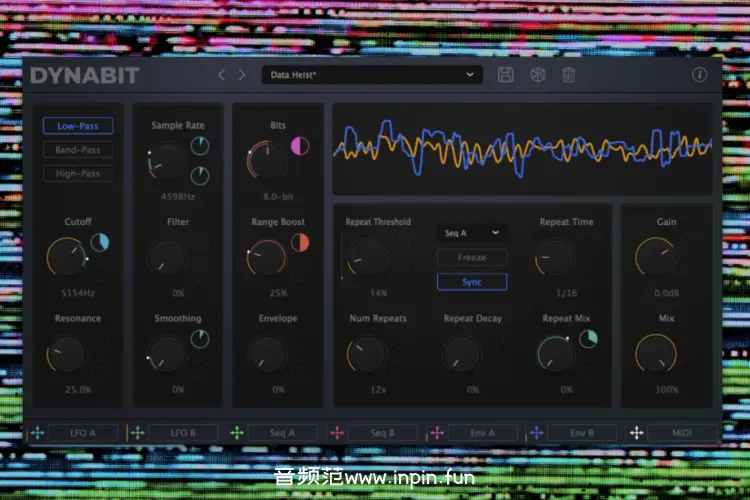Select the Band-Pass filter mode
This screenshot has height=500, width=750.
click(x=78, y=150)
